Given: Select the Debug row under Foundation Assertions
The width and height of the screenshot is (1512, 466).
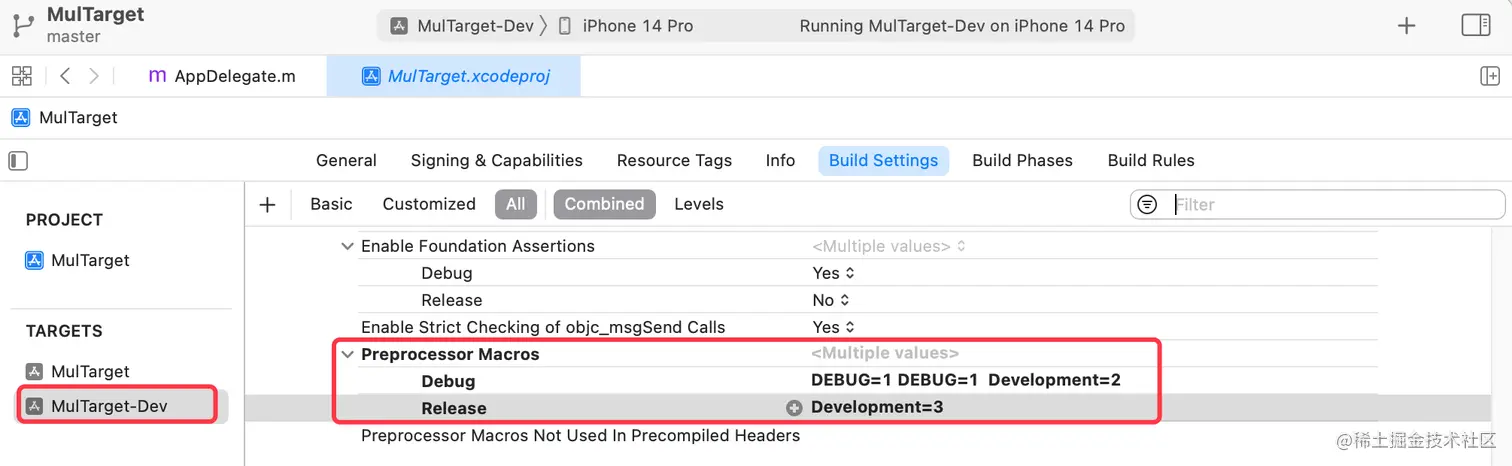Looking at the screenshot, I should point(446,273).
